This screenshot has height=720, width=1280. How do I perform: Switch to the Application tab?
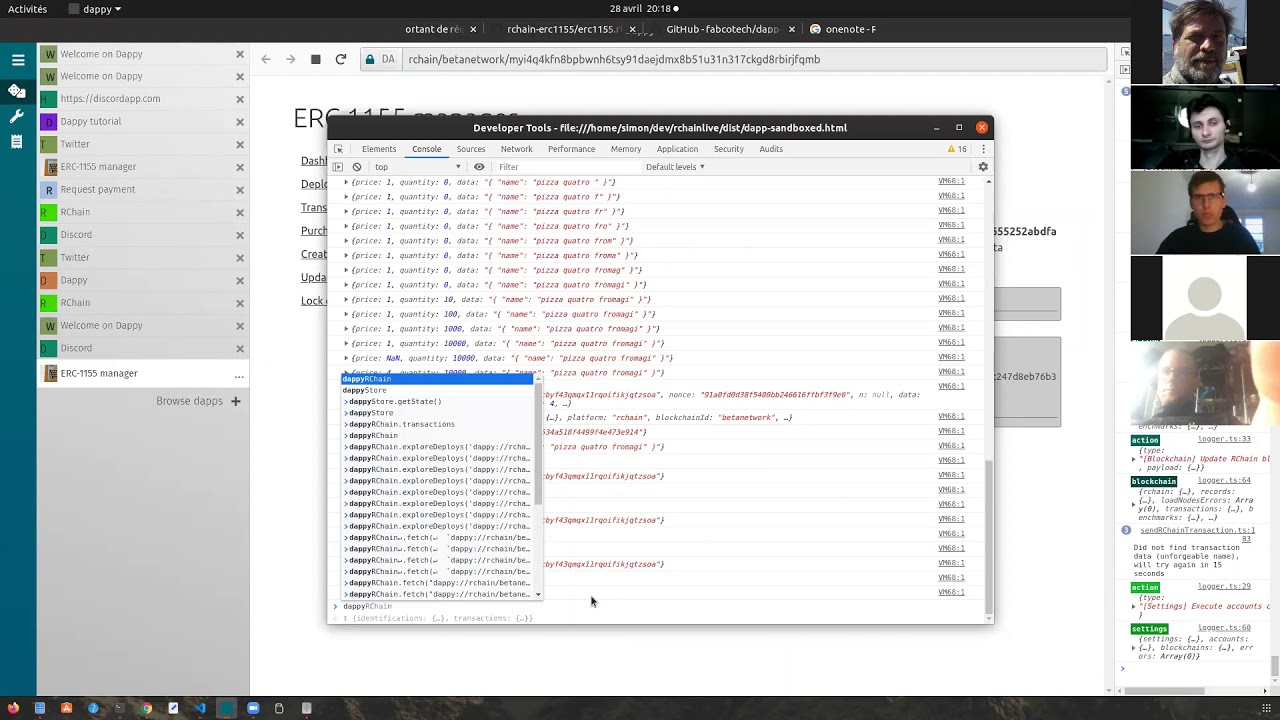(677, 149)
